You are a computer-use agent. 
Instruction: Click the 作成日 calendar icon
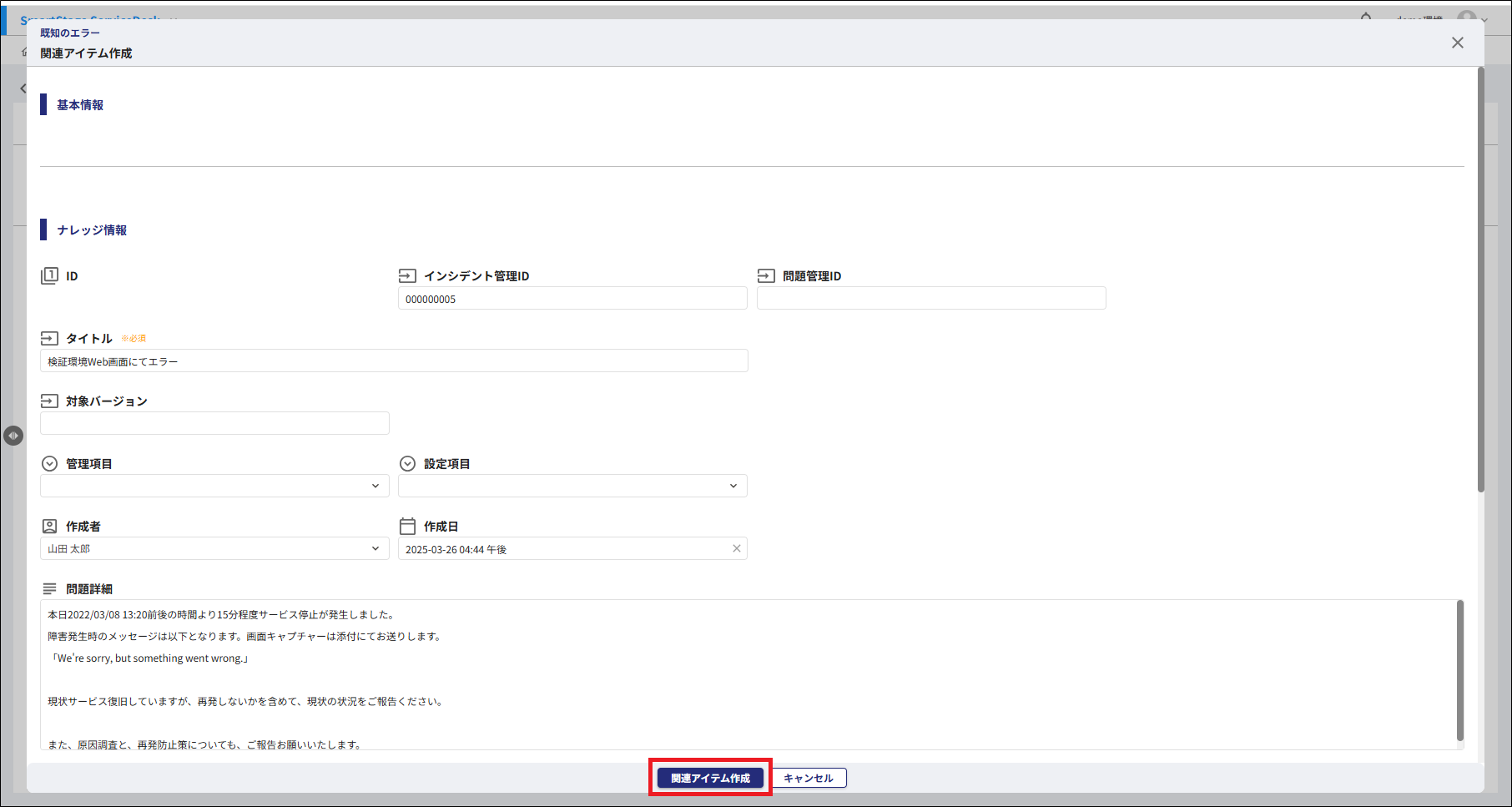[x=407, y=526]
